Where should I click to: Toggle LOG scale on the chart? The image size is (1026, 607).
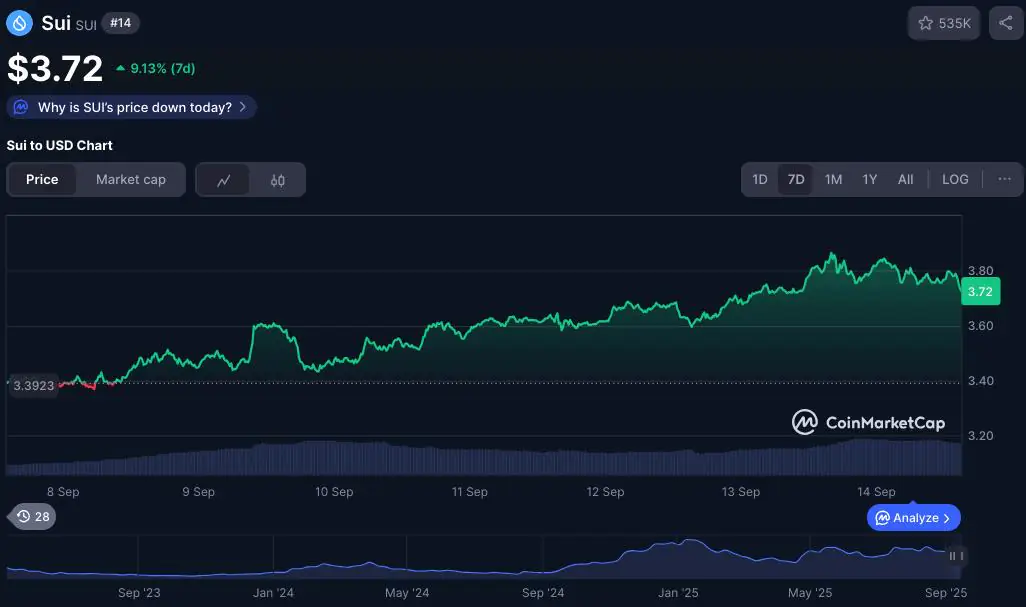[x=955, y=179]
